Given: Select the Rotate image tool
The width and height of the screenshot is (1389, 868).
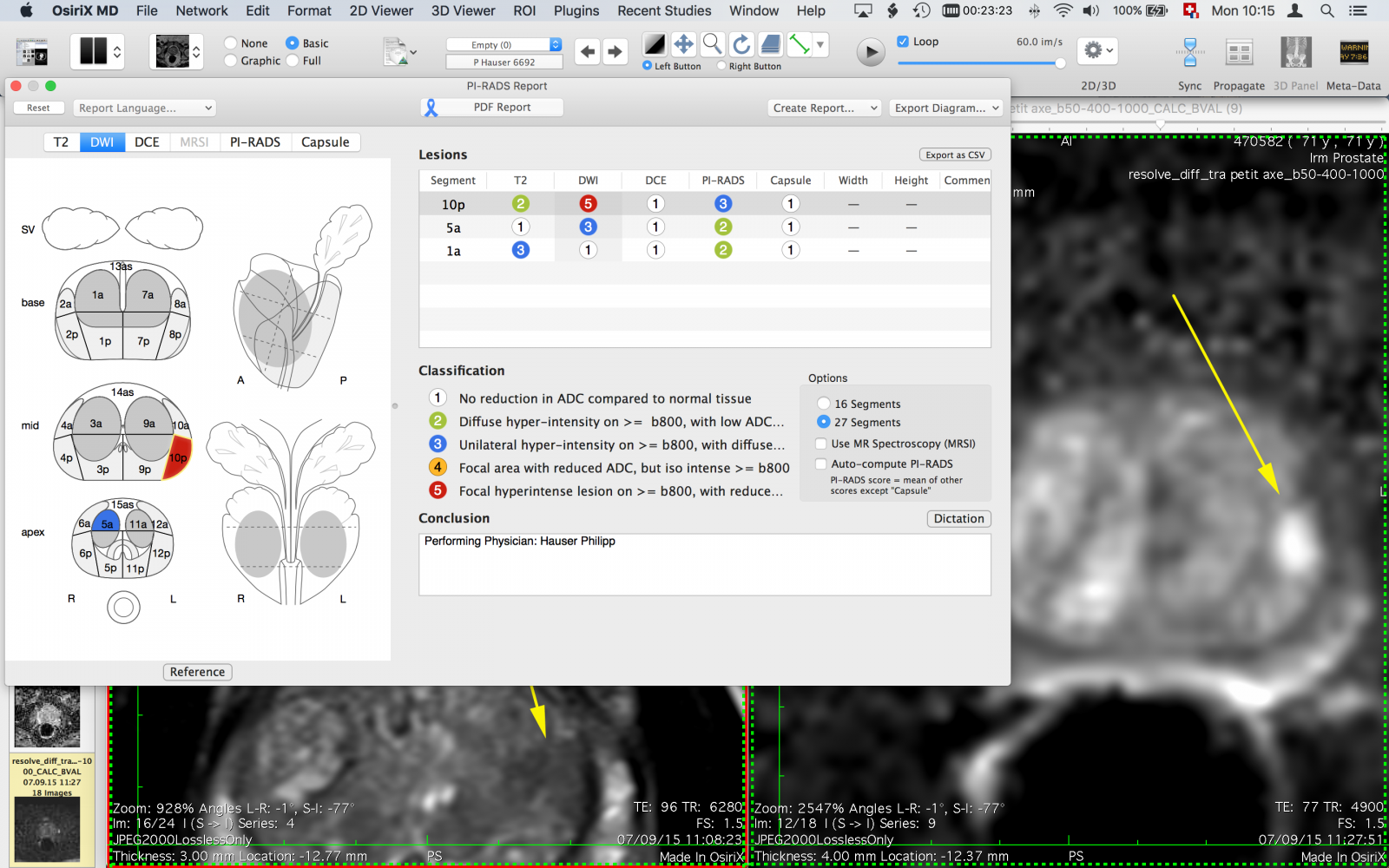Looking at the screenshot, I should (741, 44).
